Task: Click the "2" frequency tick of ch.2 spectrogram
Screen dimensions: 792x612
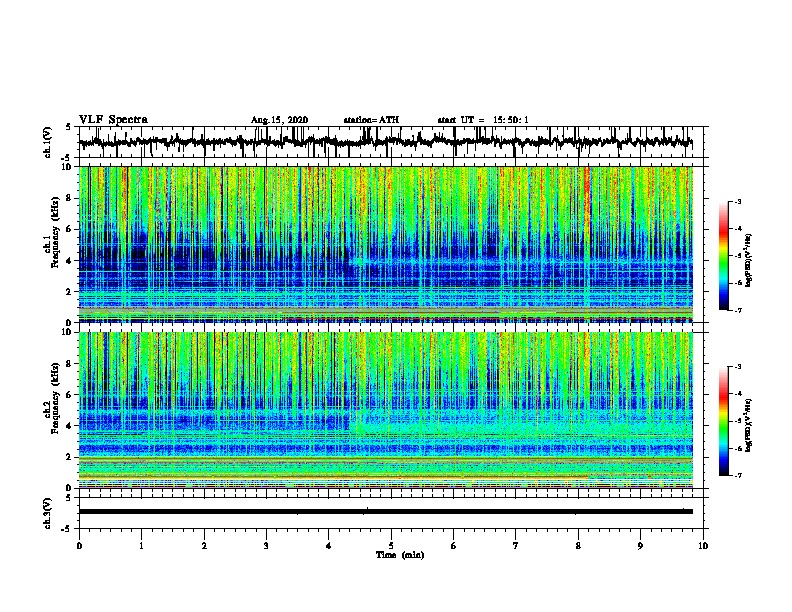Action: pyautogui.click(x=69, y=457)
